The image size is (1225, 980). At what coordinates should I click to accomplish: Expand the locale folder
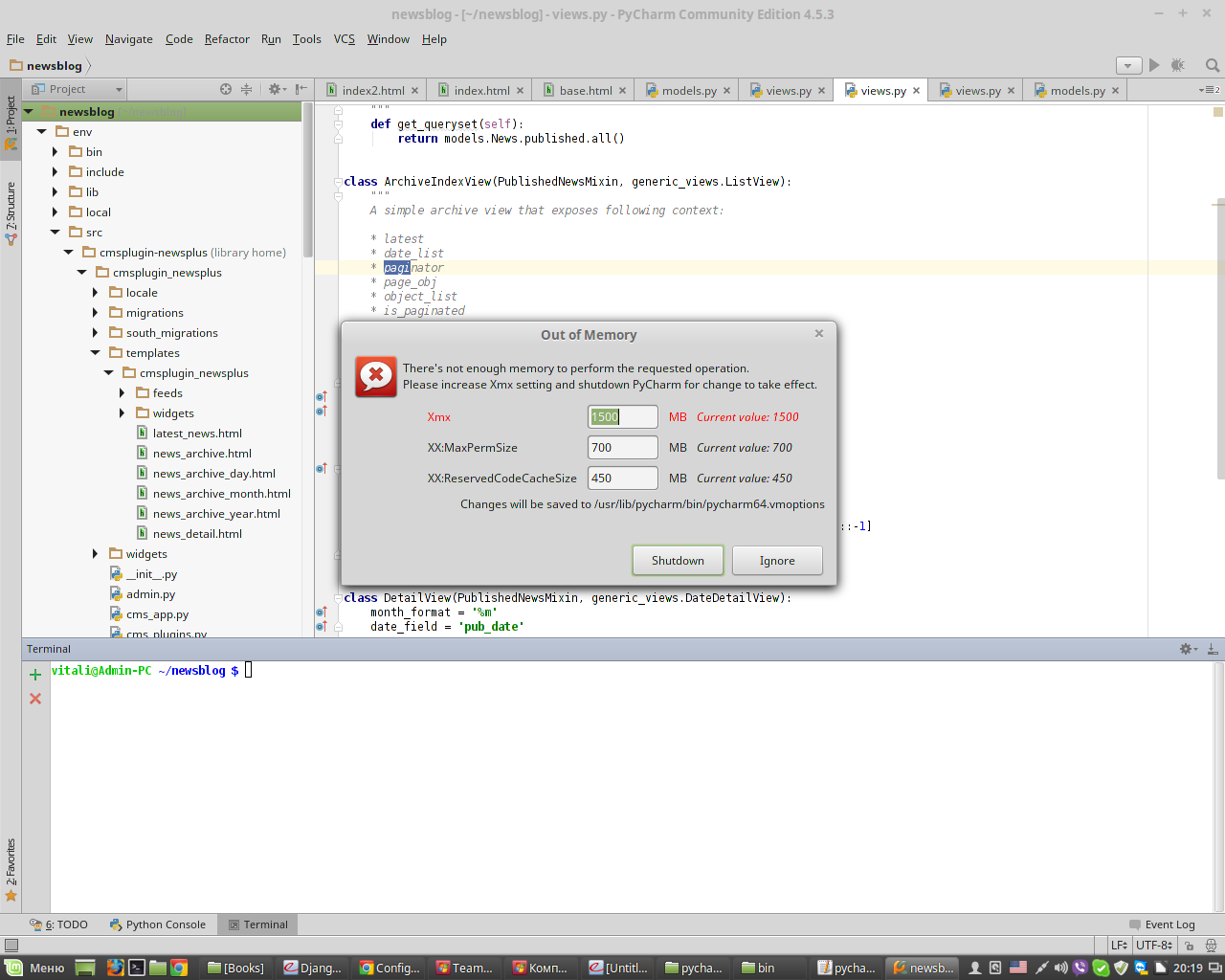[96, 293]
